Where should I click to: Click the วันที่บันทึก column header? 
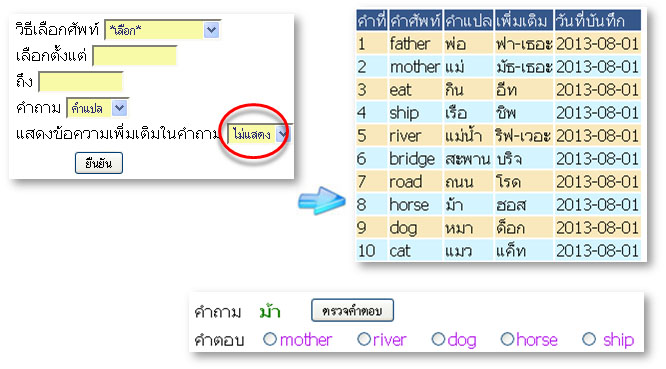[597, 20]
